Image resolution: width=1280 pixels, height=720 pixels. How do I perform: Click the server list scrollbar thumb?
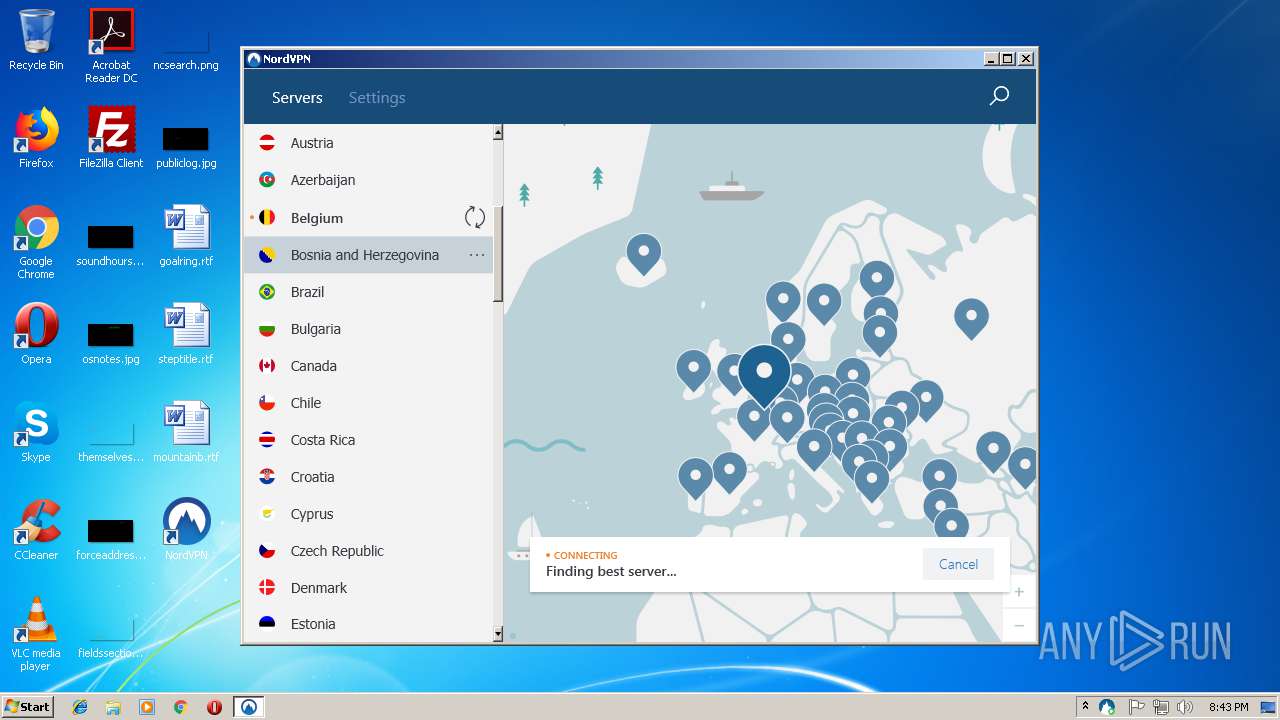(x=498, y=254)
